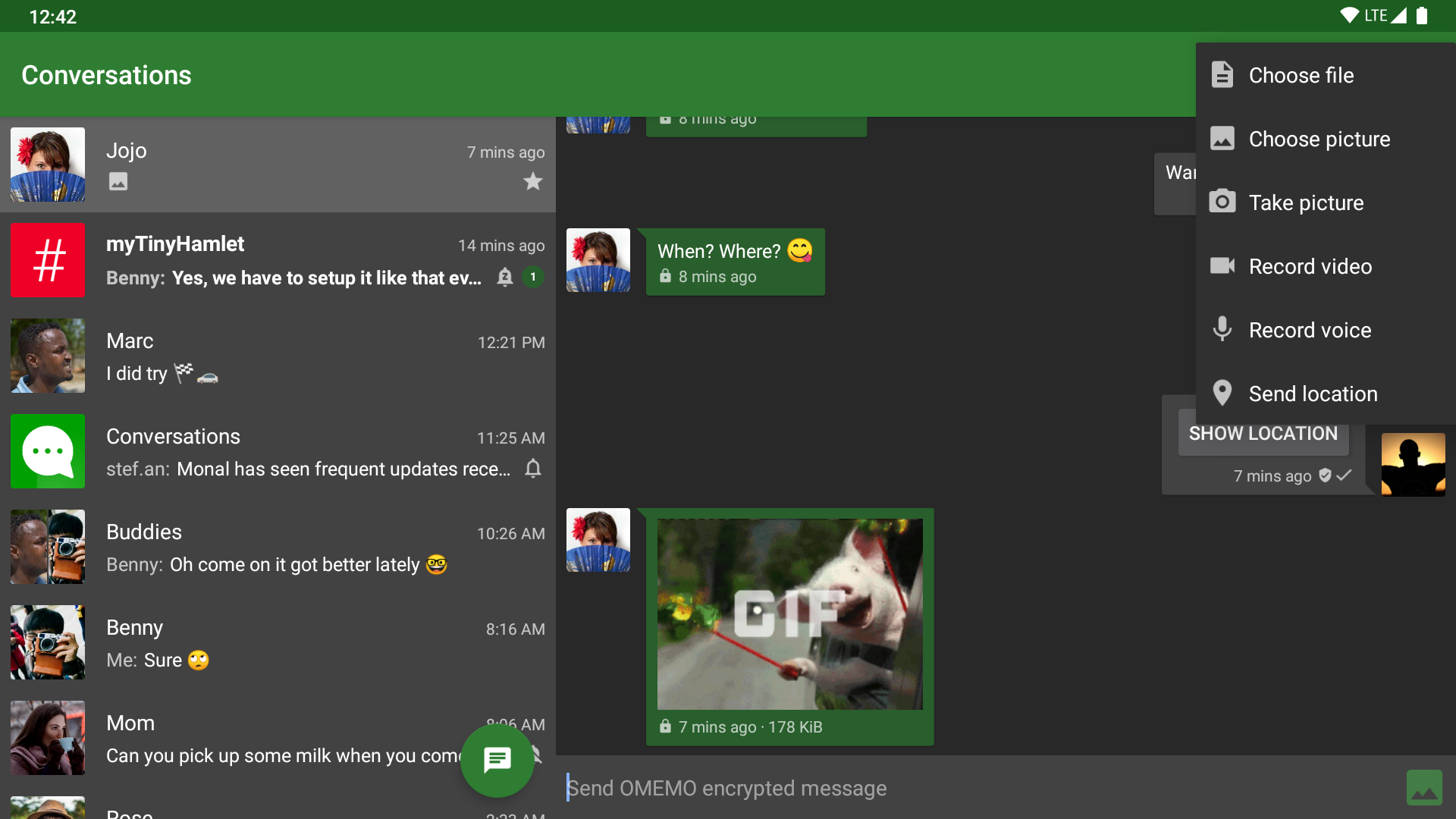Image resolution: width=1456 pixels, height=819 pixels.
Task: Click Jojo's avatar next to When? Where? message
Action: coord(598,260)
